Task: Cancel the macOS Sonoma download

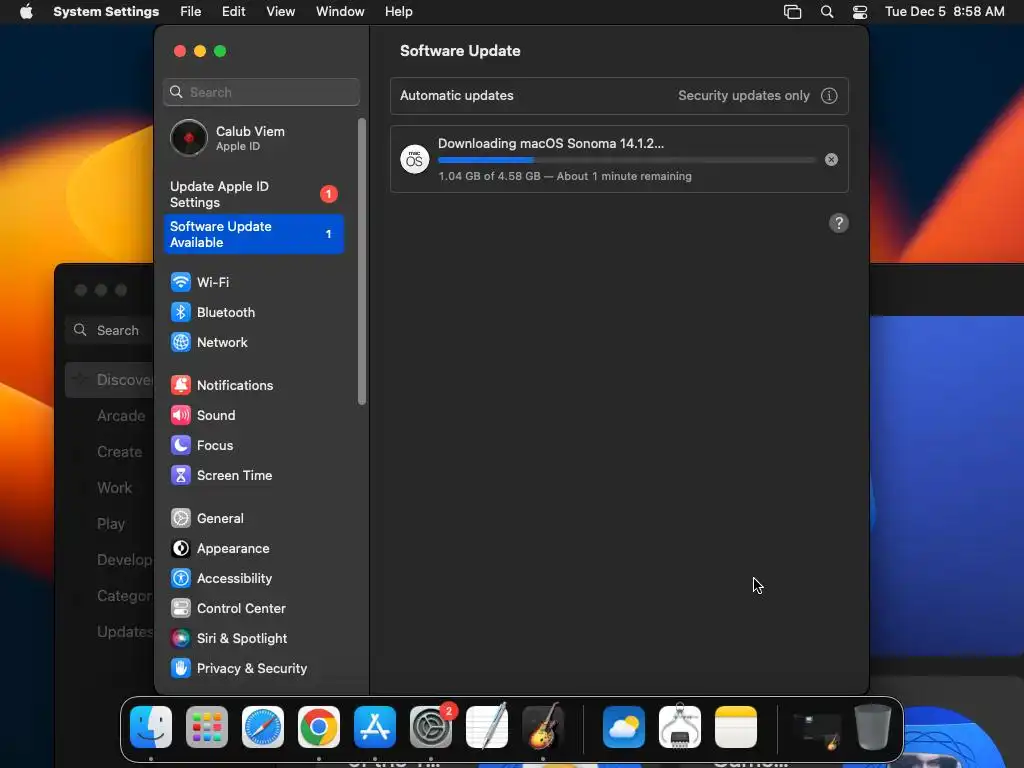Action: (x=831, y=159)
